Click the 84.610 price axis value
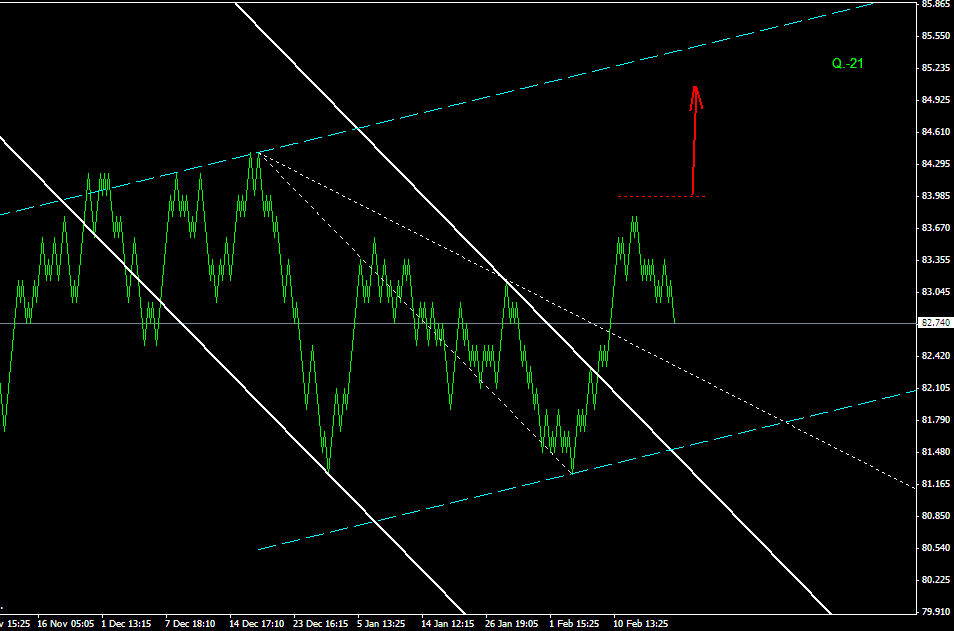The width and height of the screenshot is (954, 631). pos(936,131)
